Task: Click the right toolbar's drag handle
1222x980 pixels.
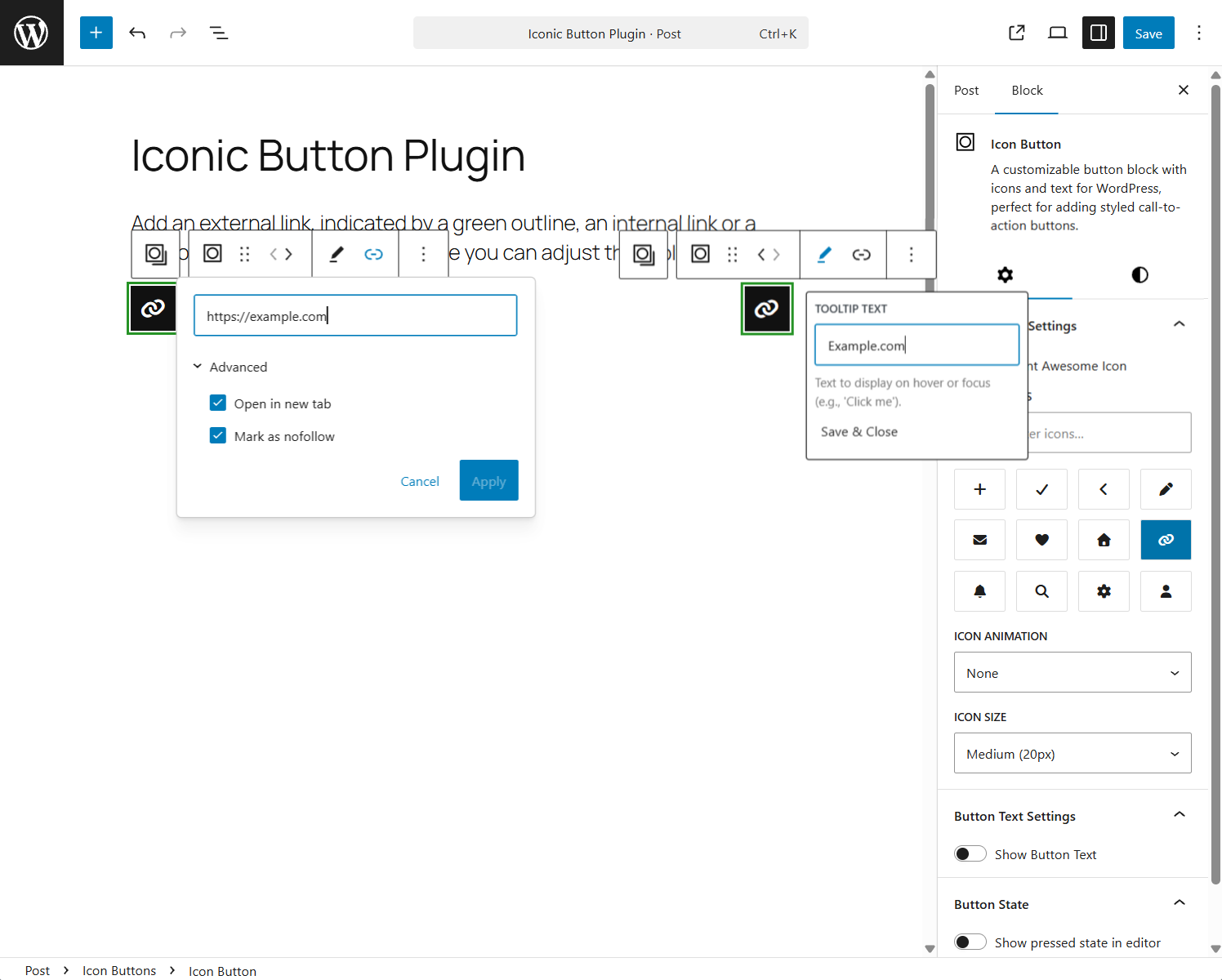Action: (733, 254)
